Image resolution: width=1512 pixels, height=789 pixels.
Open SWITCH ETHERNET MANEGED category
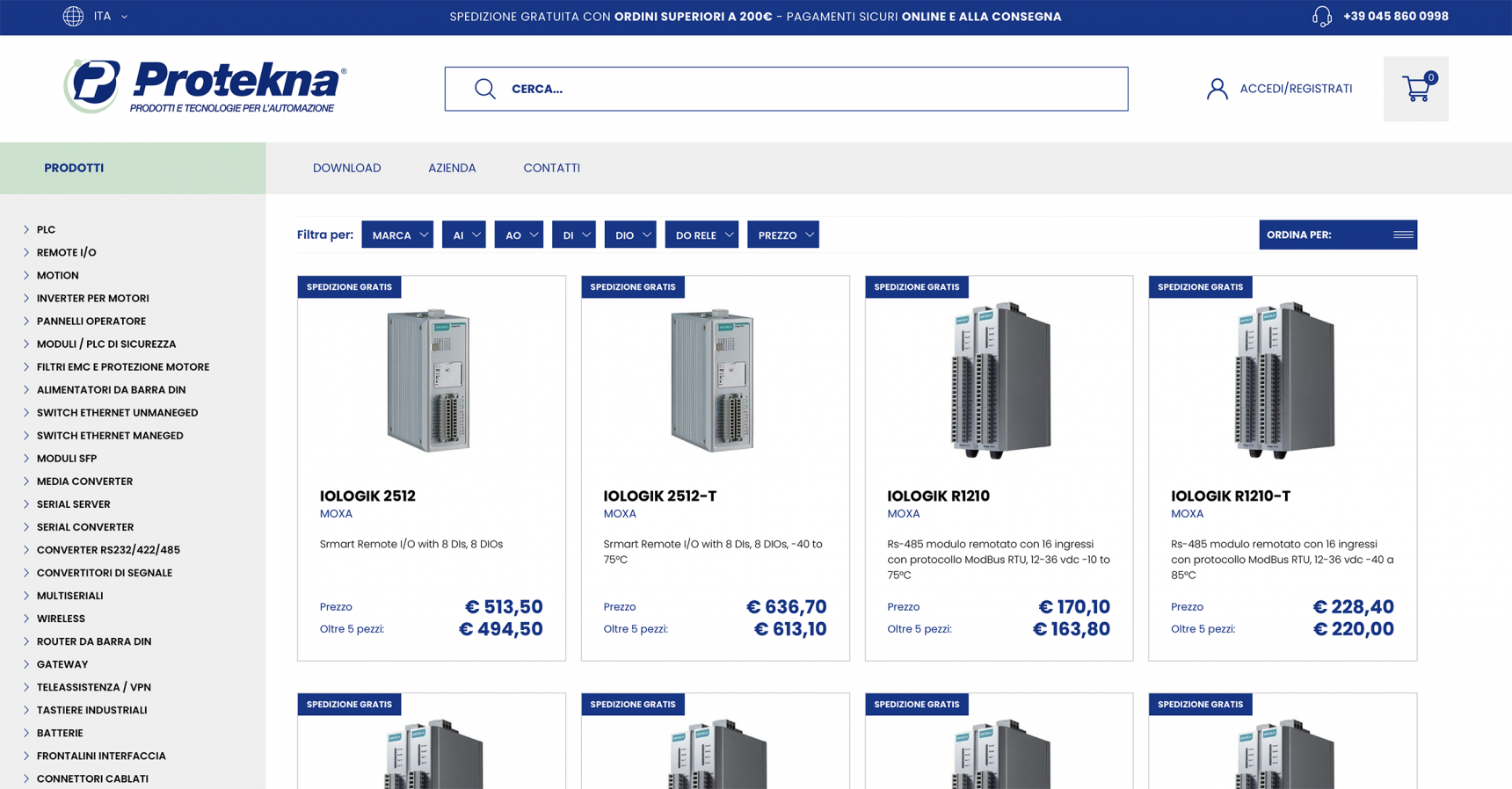(110, 435)
